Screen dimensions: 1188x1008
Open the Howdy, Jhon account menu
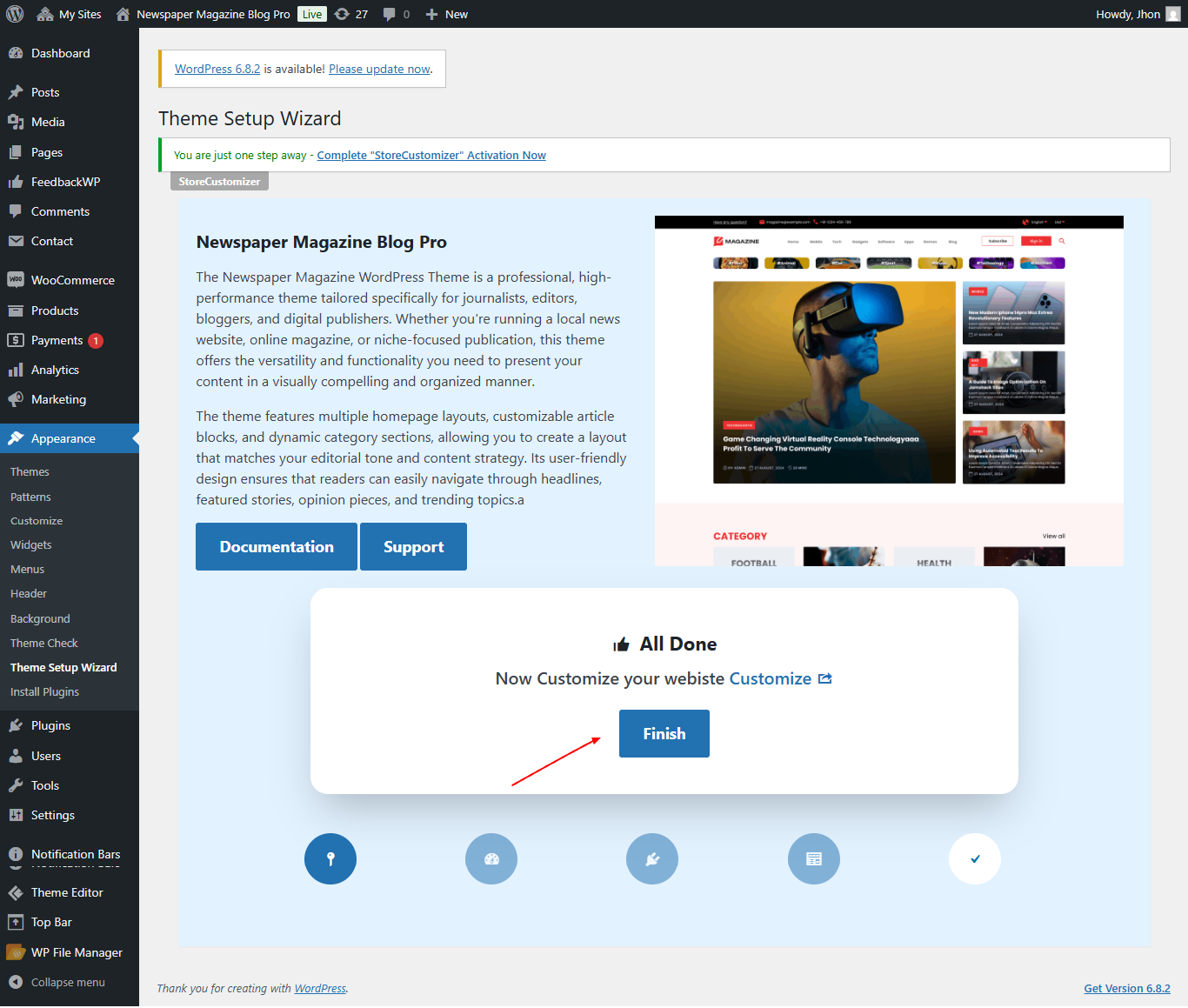point(1138,14)
